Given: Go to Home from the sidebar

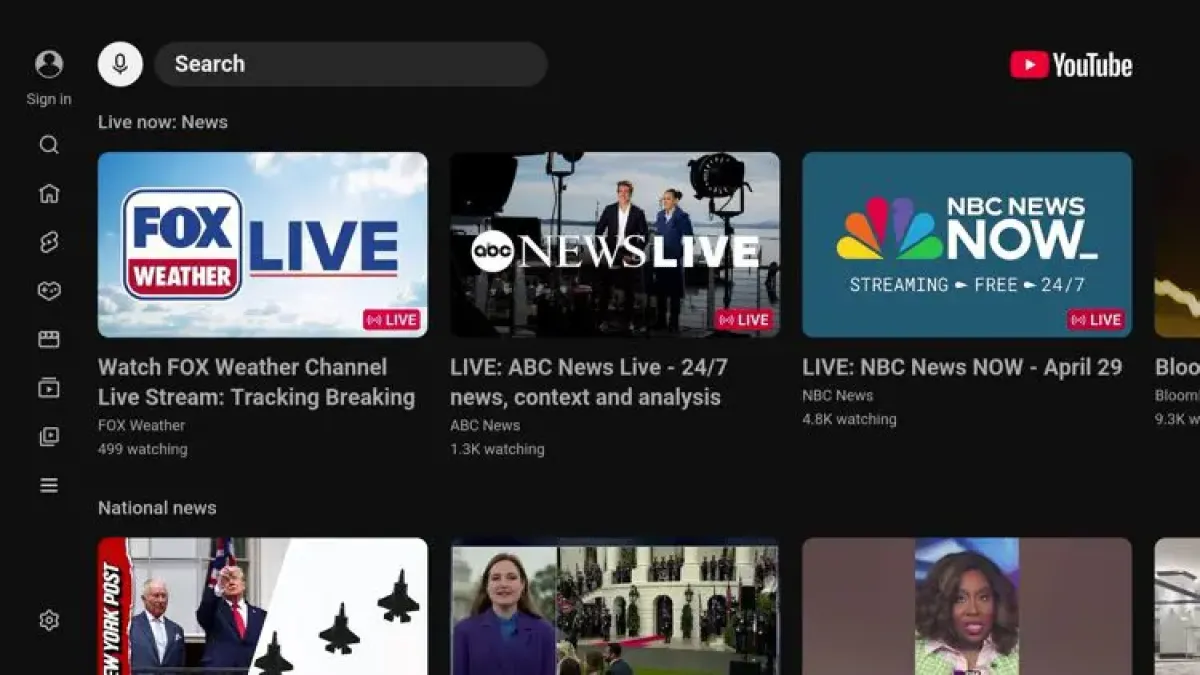Looking at the screenshot, I should (x=49, y=193).
